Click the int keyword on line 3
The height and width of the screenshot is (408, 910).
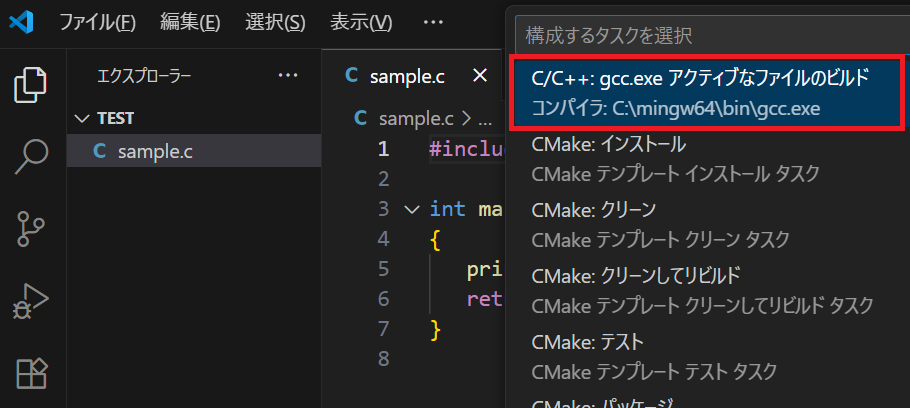coord(447,209)
